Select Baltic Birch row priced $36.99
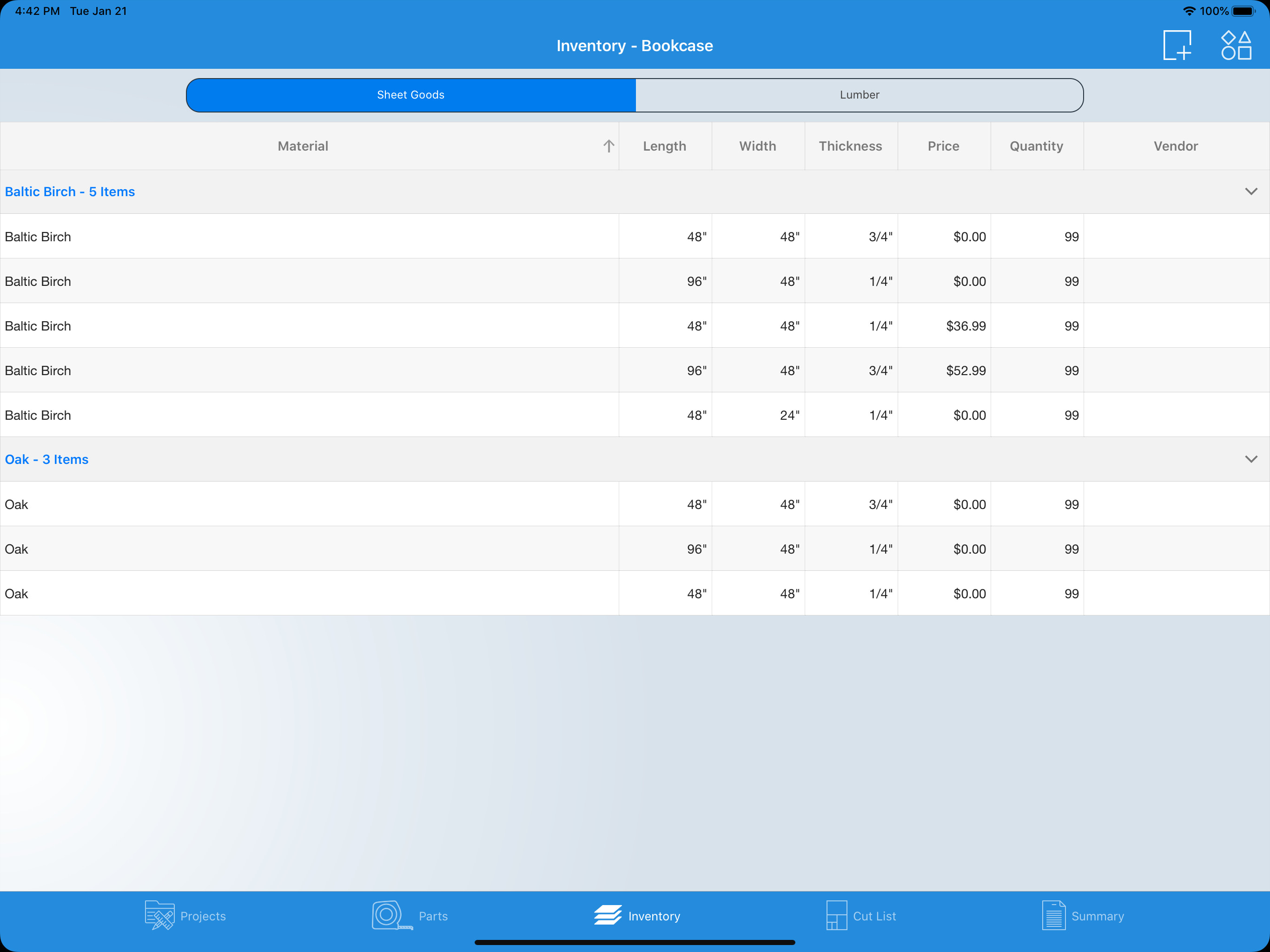 click(x=310, y=325)
